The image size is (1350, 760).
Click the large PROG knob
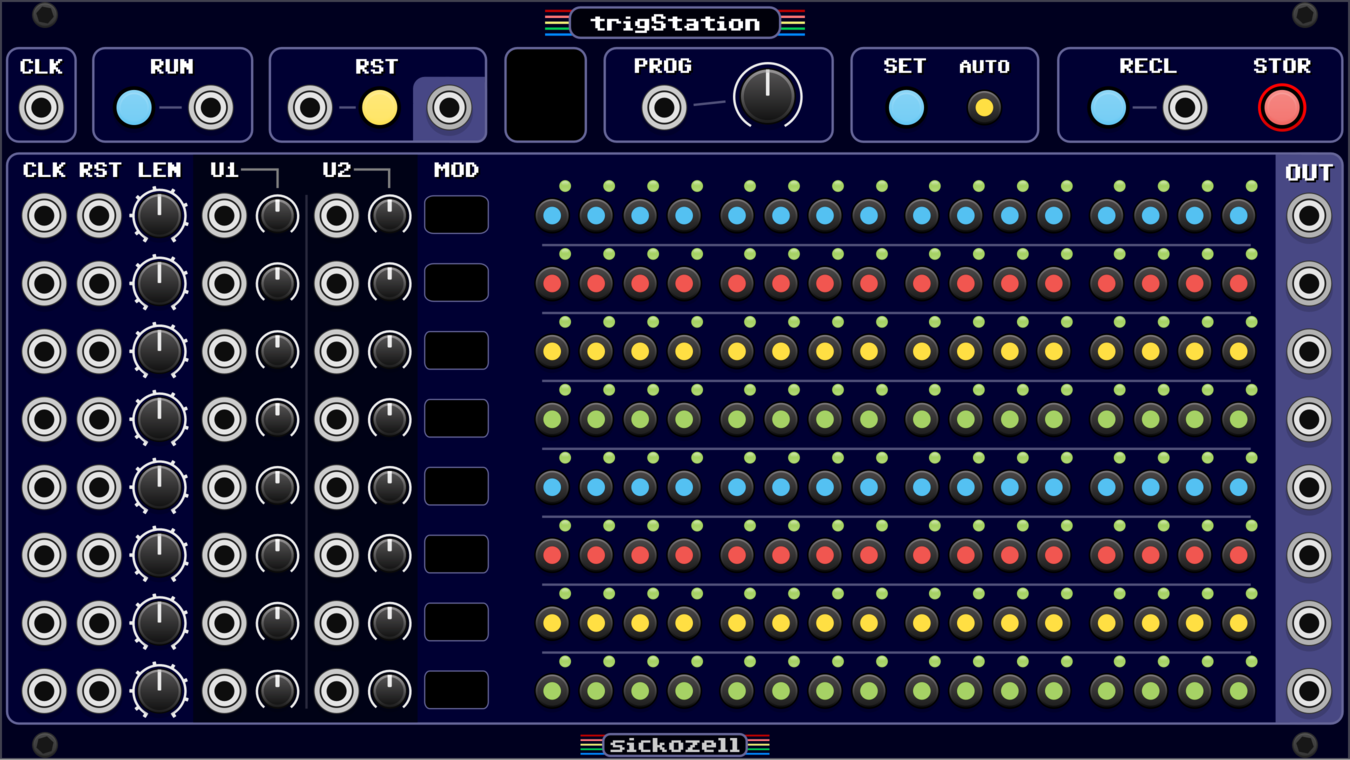pyautogui.click(x=767, y=96)
